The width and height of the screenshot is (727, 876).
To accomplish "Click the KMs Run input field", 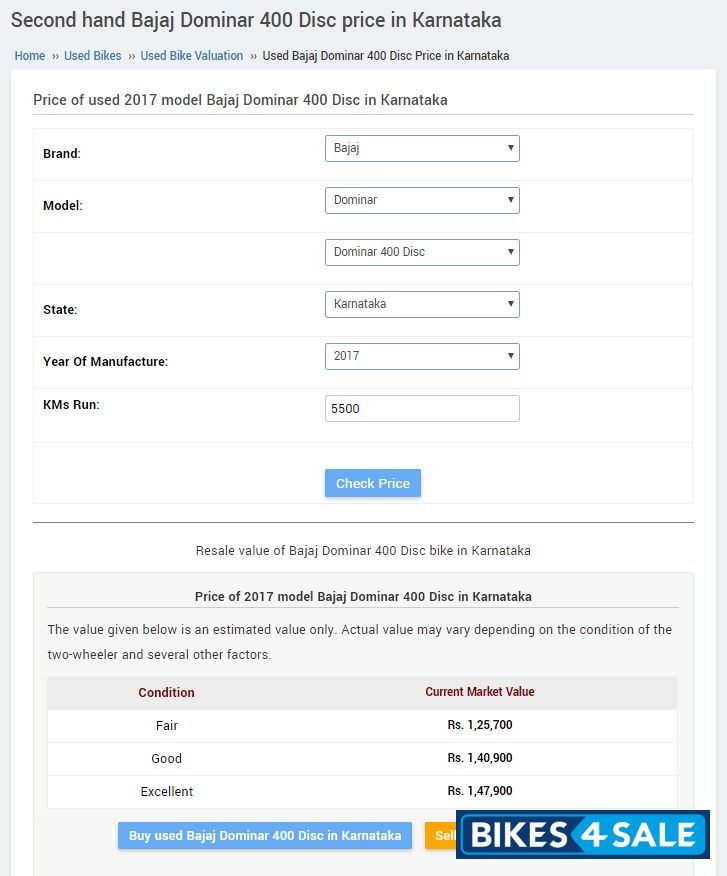I will [x=422, y=408].
